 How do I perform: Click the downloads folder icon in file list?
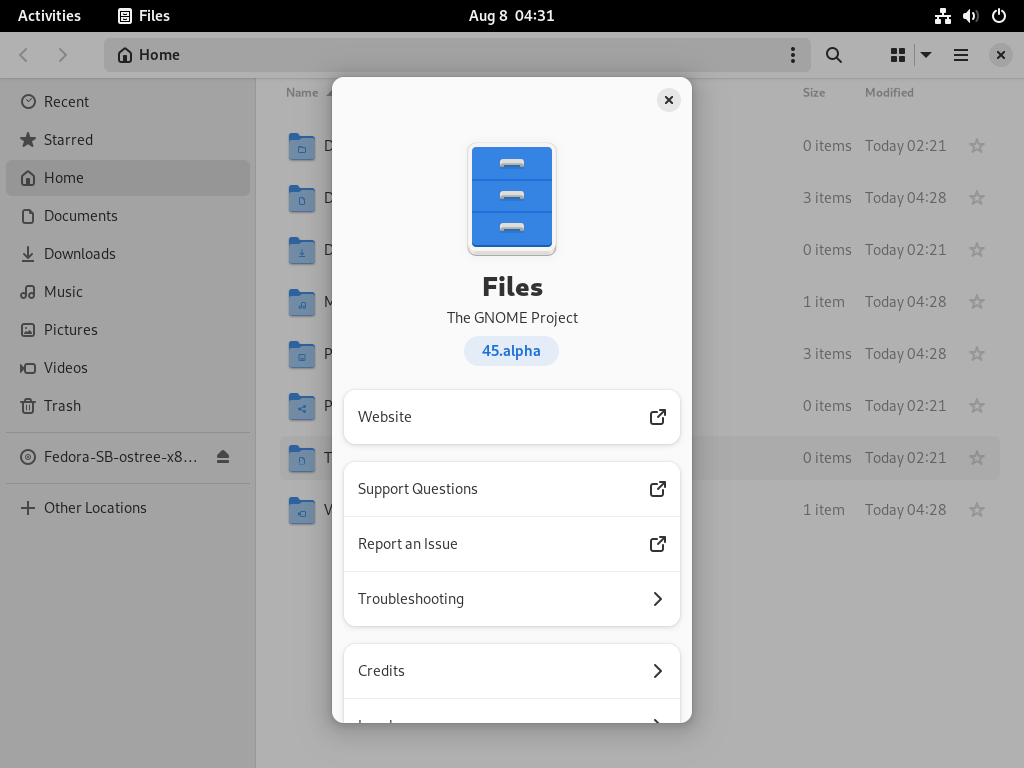[x=302, y=250]
